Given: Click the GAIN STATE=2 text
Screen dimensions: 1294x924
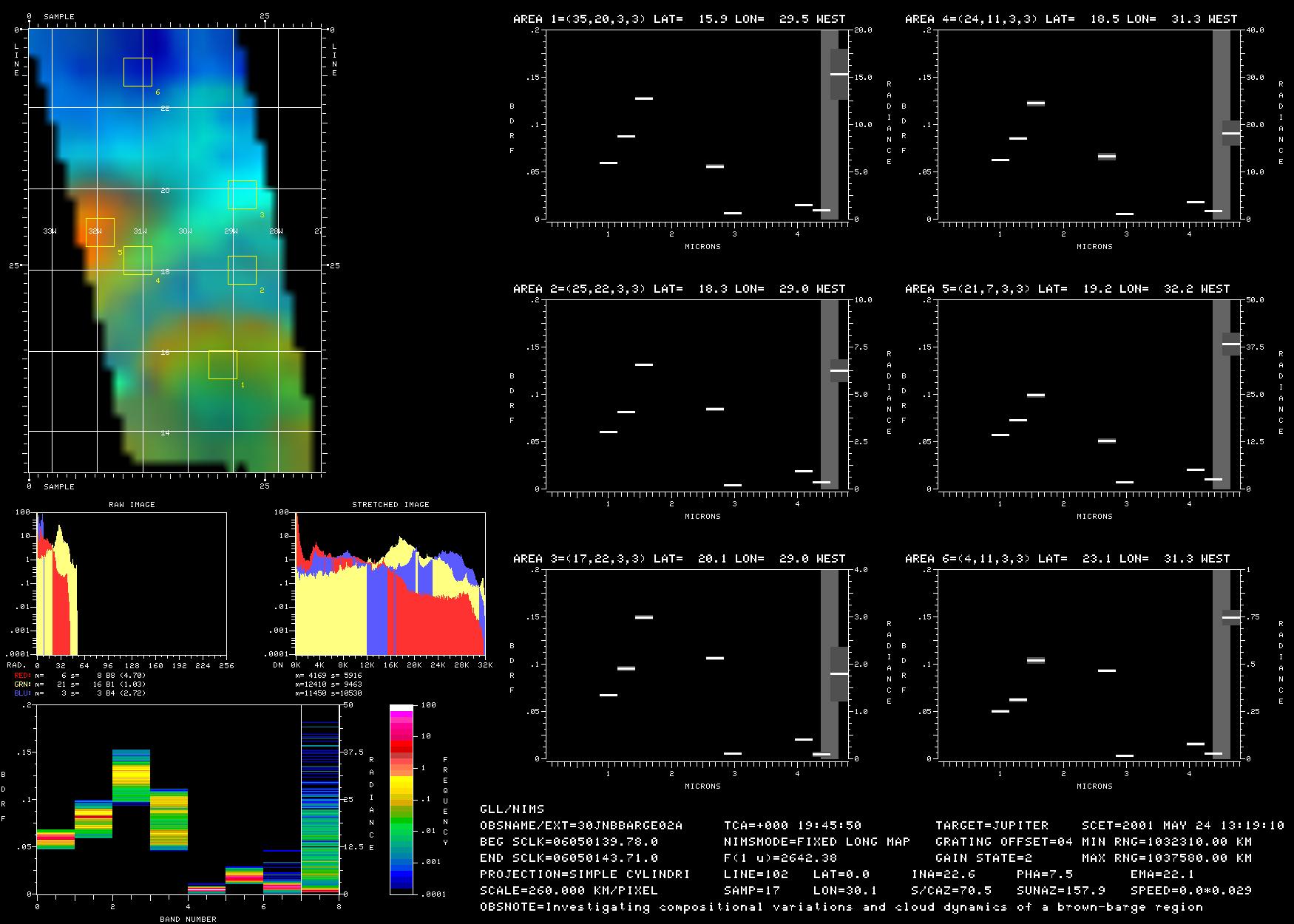Looking at the screenshot, I should (x=983, y=858).
